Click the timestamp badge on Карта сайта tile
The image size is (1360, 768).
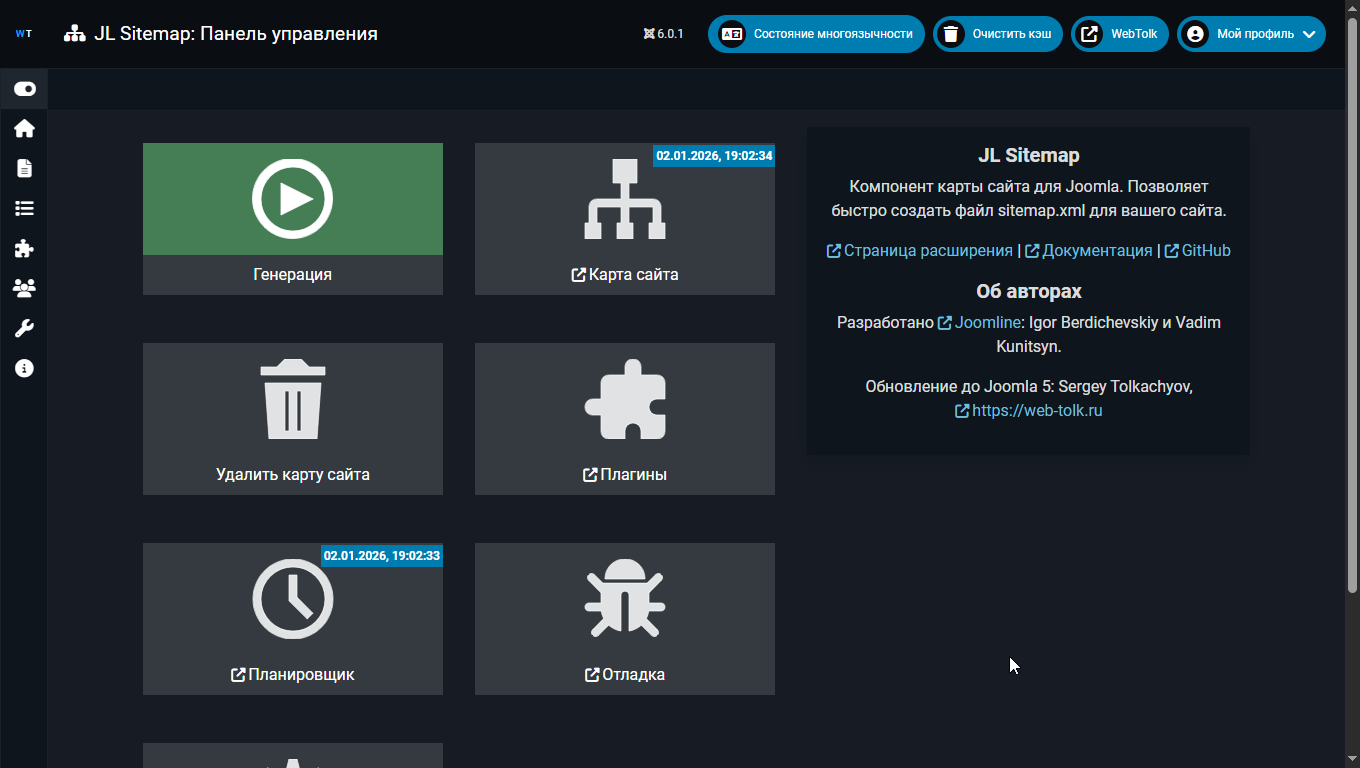click(714, 156)
